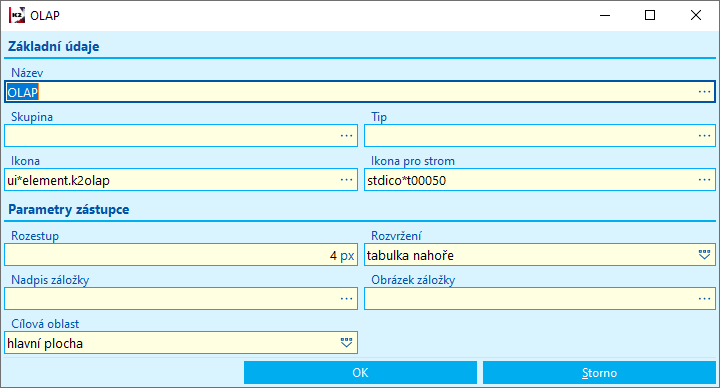Open the ellipsis picker in Název field

(704, 92)
